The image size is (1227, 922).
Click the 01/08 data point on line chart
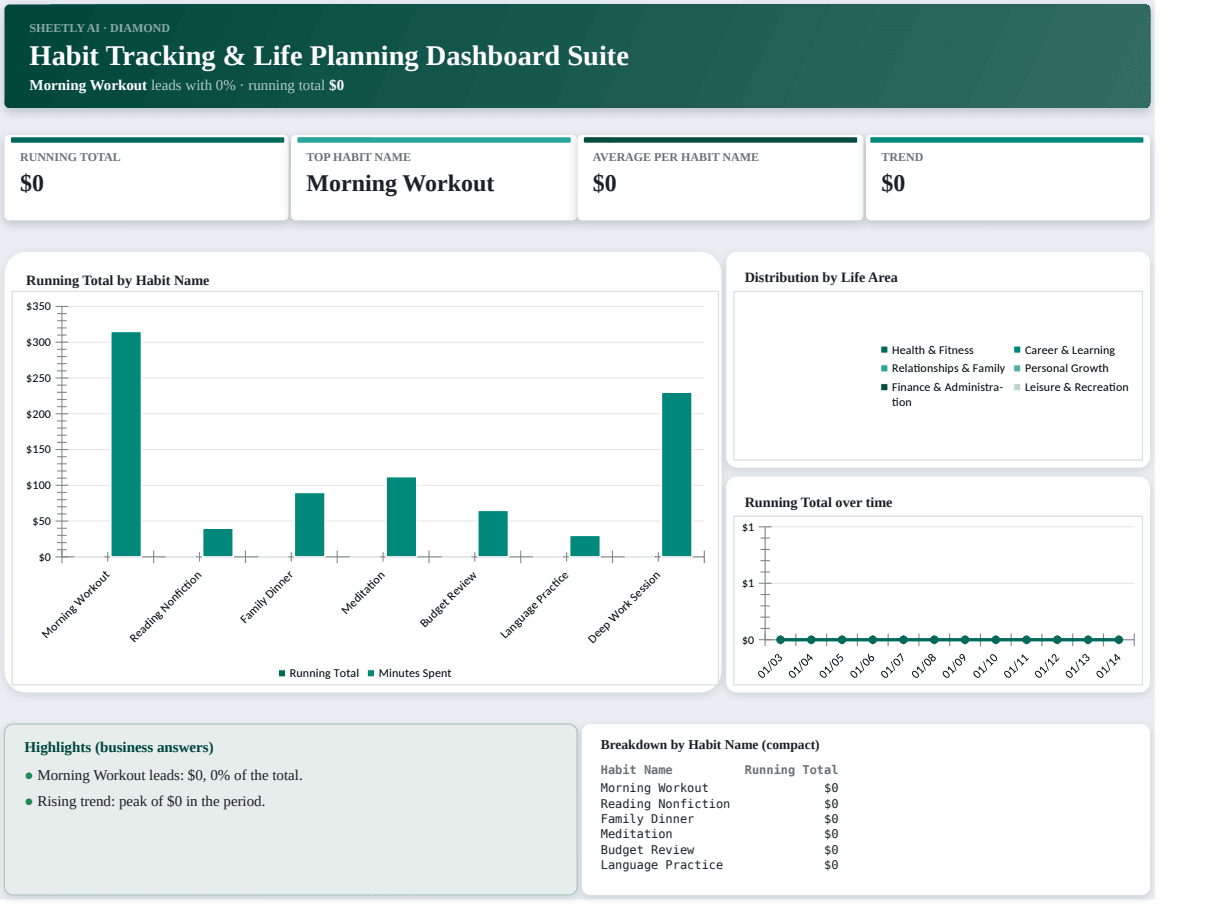[x=934, y=640]
